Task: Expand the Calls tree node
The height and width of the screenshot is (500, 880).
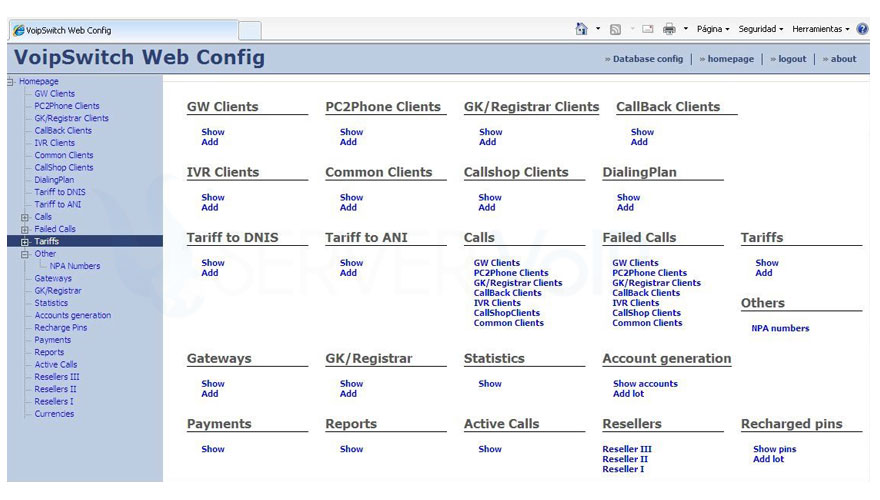Action: coord(25,217)
